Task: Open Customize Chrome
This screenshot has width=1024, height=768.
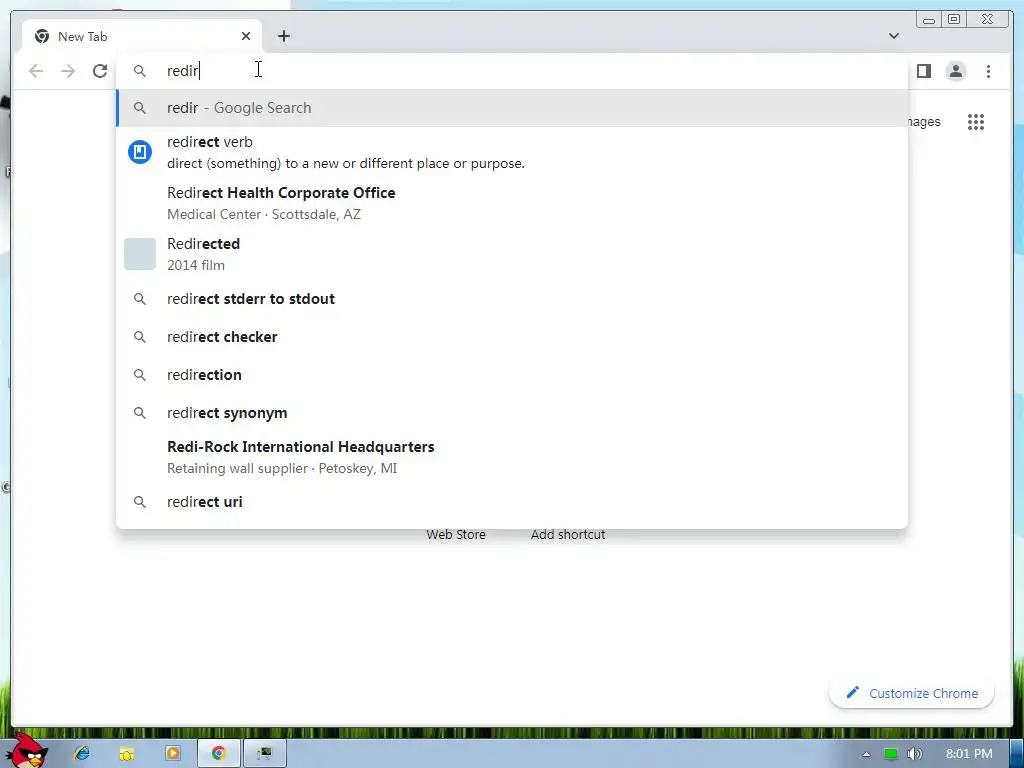Action: click(x=912, y=693)
